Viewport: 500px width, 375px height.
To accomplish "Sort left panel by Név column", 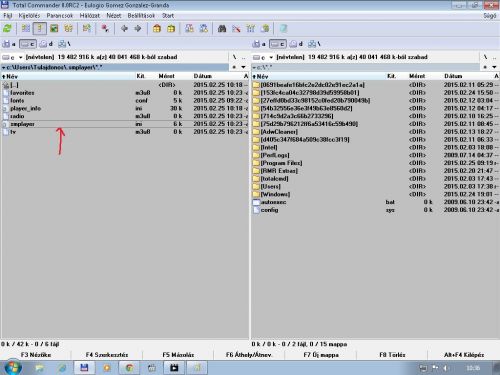I will click(68, 76).
